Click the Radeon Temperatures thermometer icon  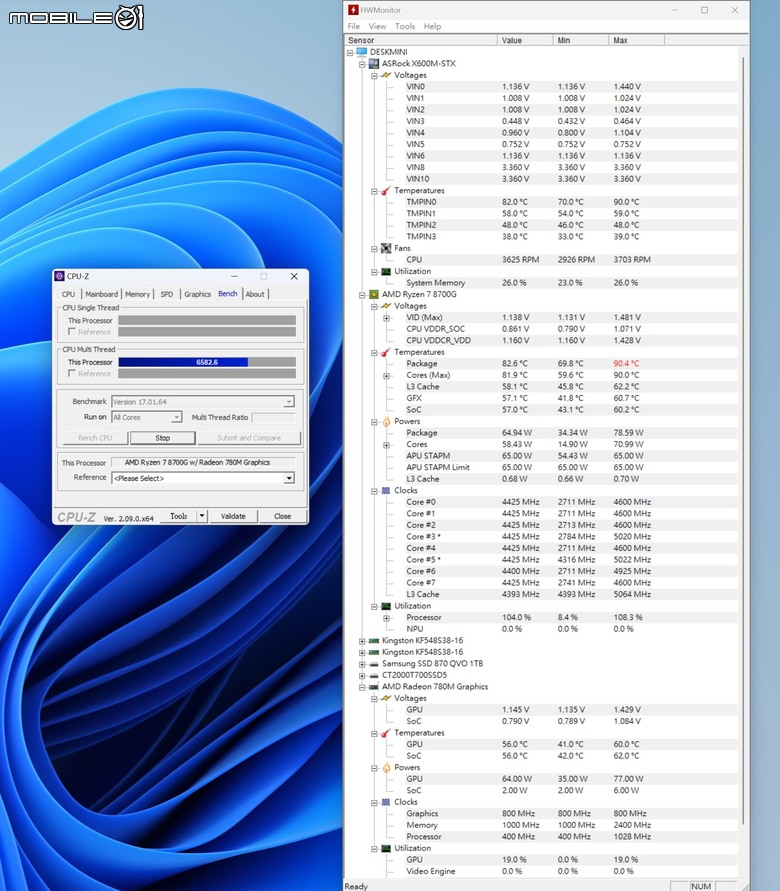[386, 733]
